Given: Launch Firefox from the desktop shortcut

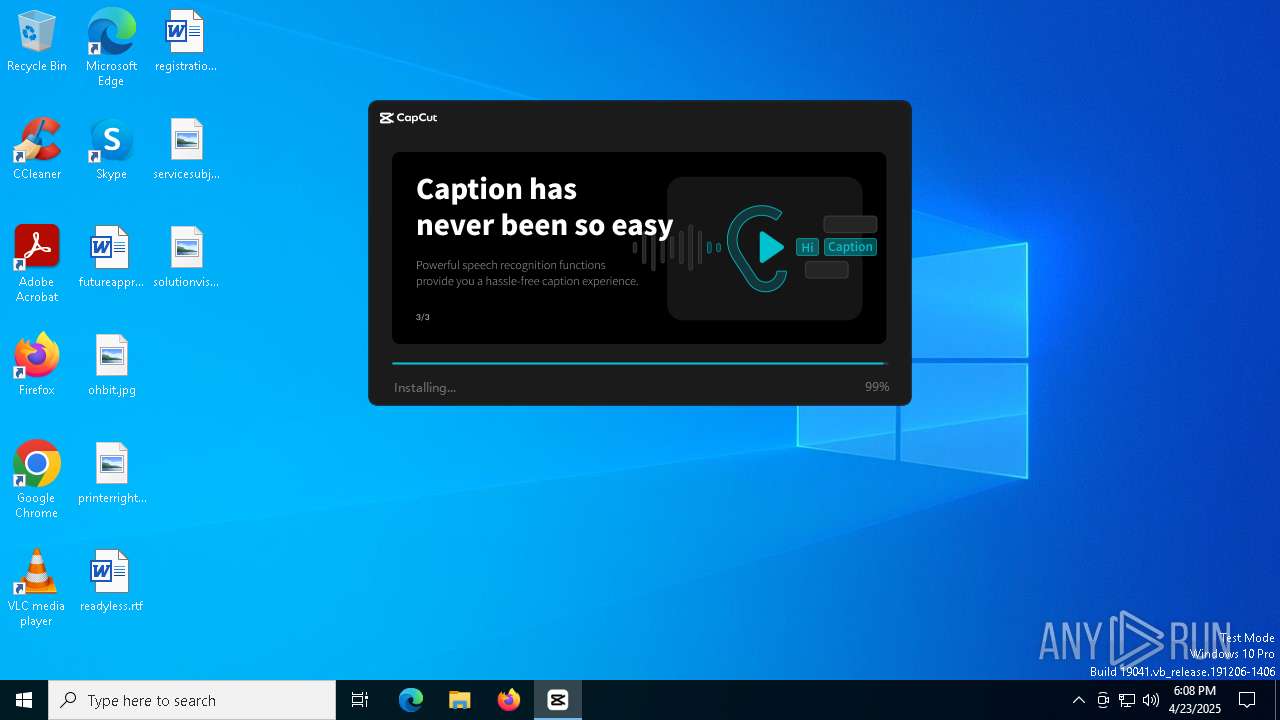Looking at the screenshot, I should tap(37, 365).
